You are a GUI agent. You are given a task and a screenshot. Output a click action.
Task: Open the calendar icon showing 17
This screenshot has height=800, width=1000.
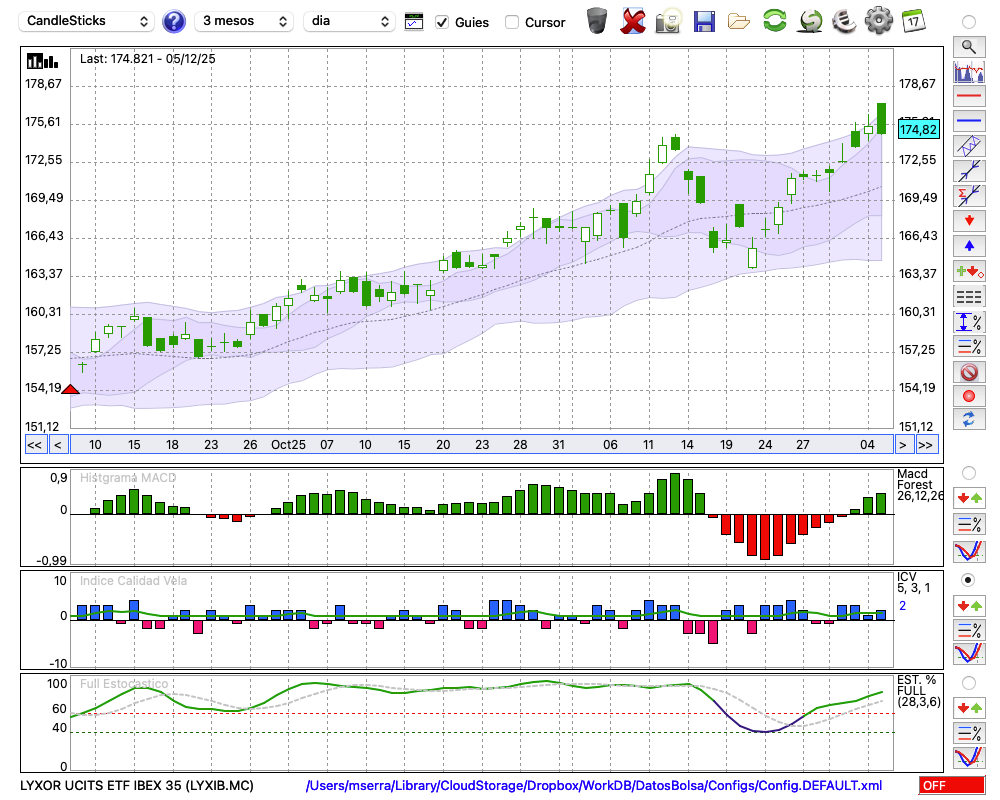coord(913,21)
